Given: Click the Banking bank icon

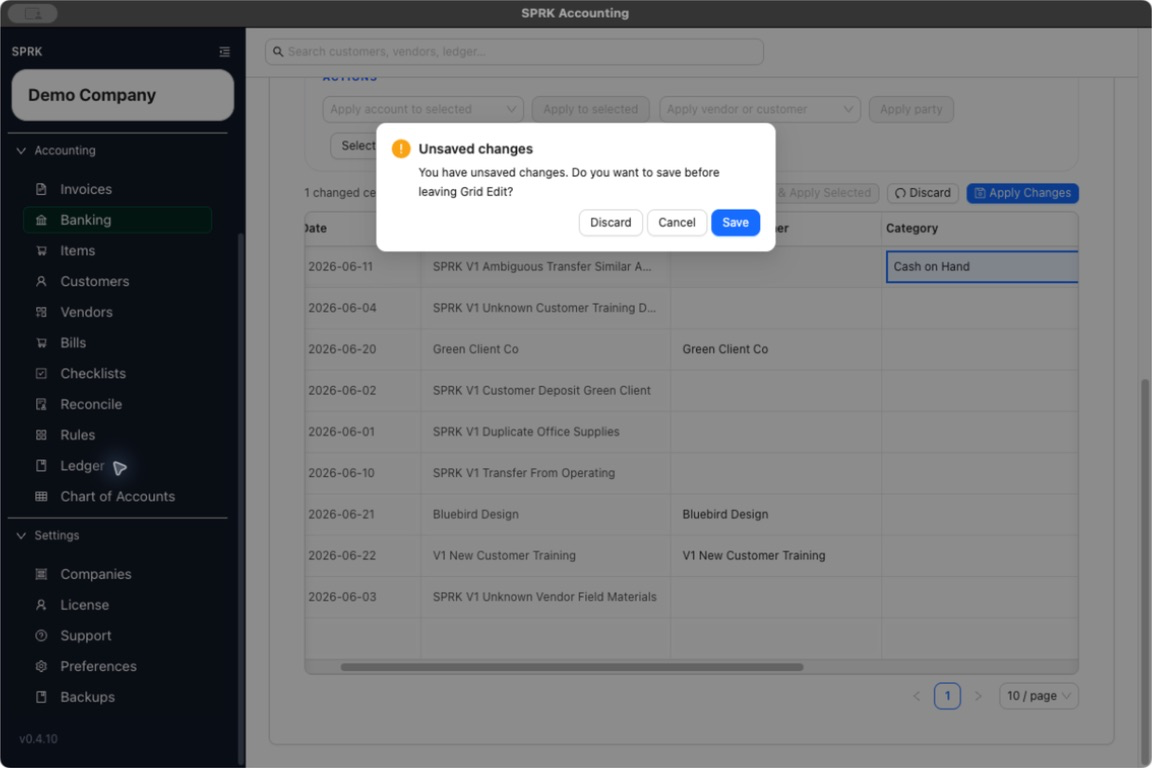Looking at the screenshot, I should pyautogui.click(x=41, y=220).
